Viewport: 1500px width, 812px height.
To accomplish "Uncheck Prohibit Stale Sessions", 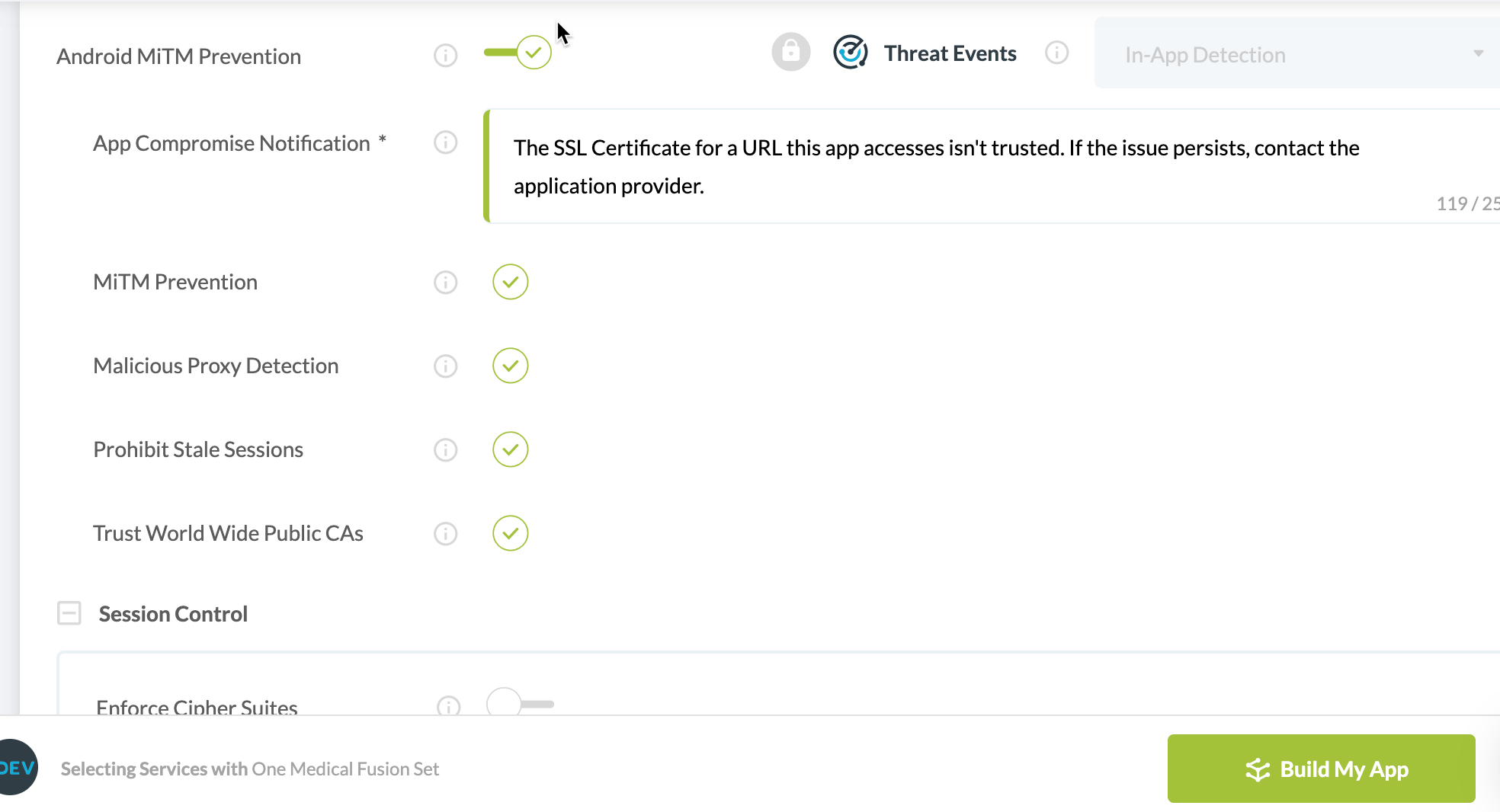I will pos(510,449).
